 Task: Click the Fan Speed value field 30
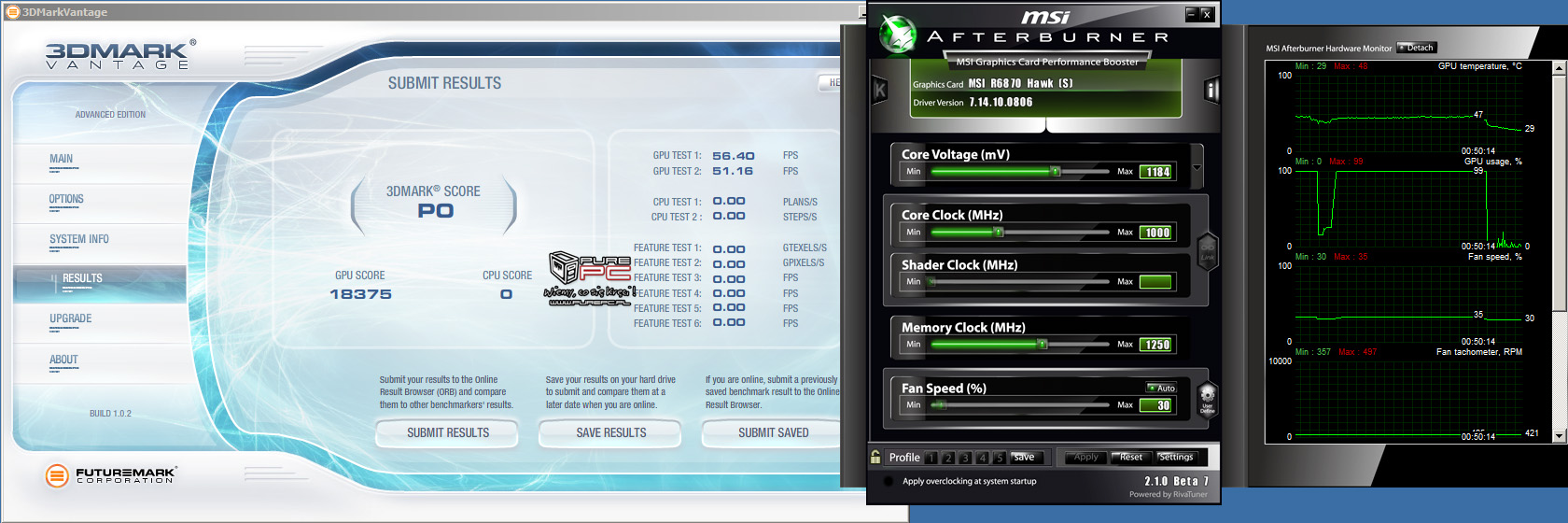(1157, 405)
